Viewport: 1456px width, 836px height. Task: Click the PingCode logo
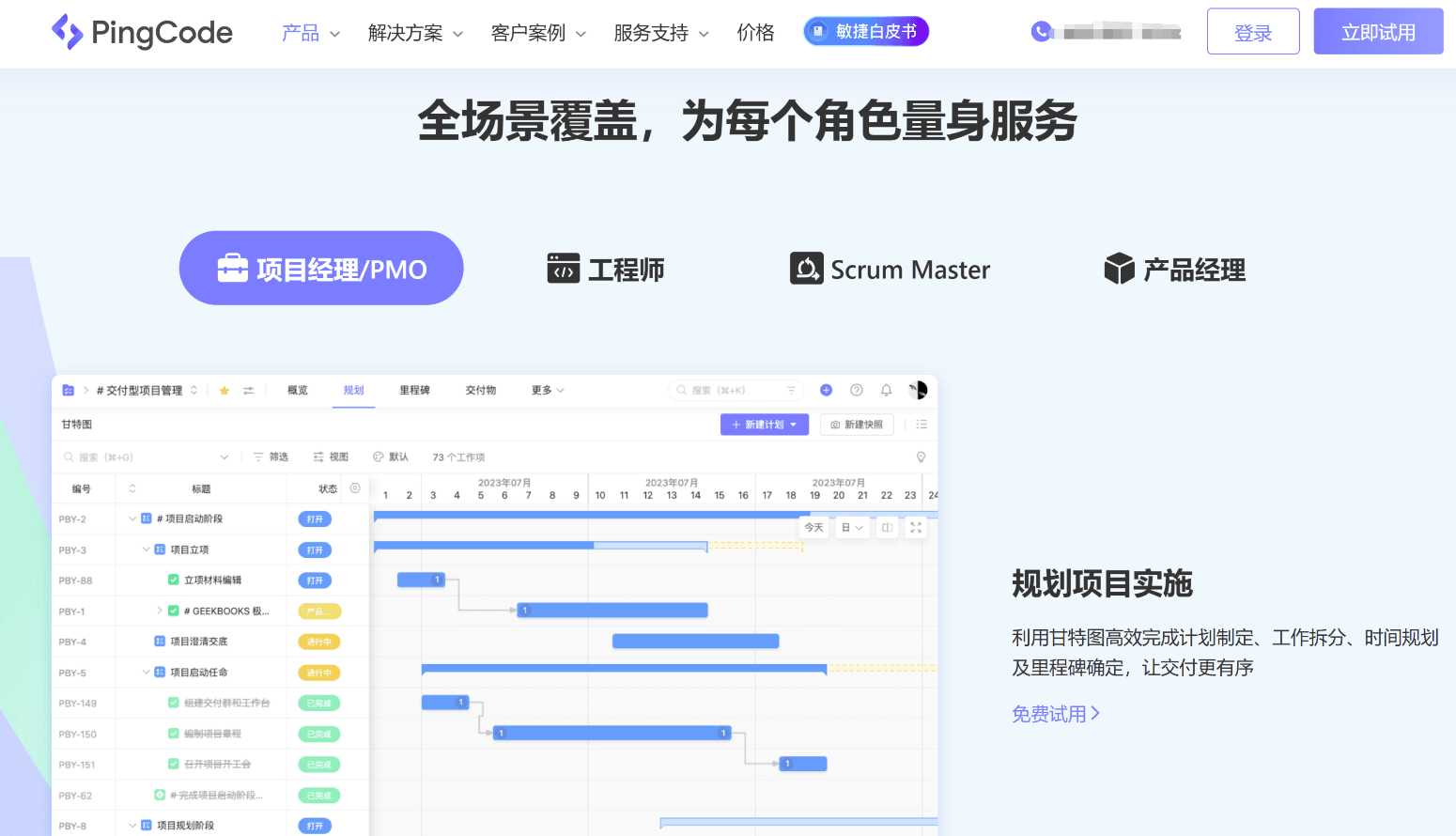pyautogui.click(x=142, y=32)
